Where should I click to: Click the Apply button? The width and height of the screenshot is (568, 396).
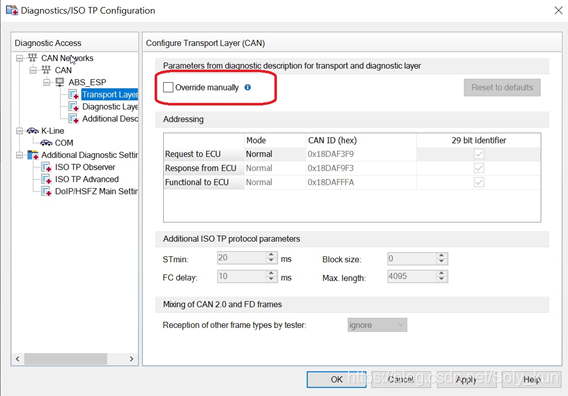coord(466,379)
